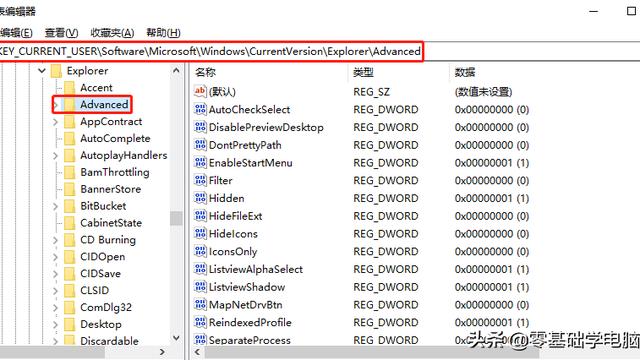The width and height of the screenshot is (640, 360).
Task: Minimize the Registry Editor window
Action: 594,11
